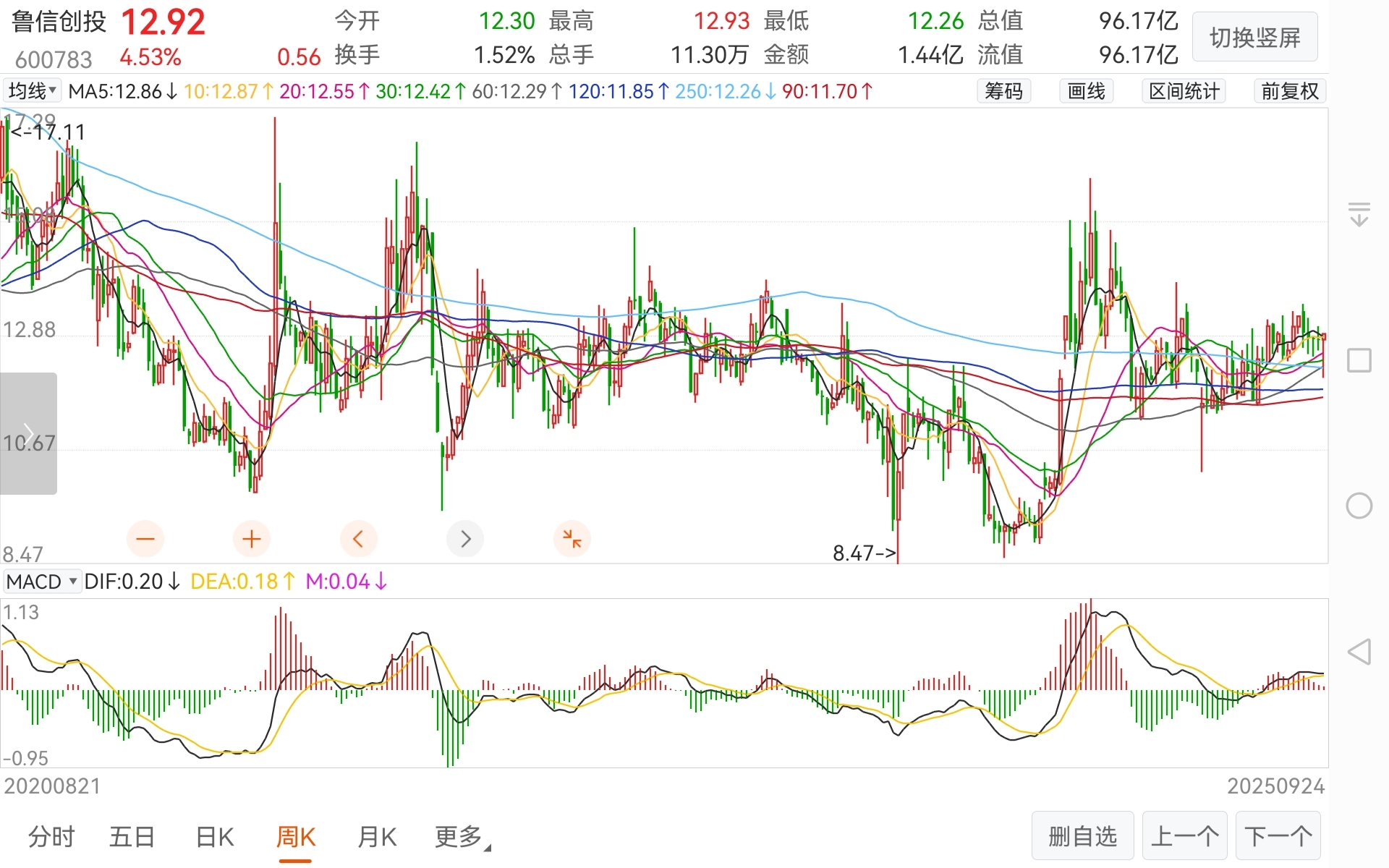The width and height of the screenshot is (1389, 868).
Task: Tap the MA 20:12.55 indicator value
Action: pos(325,91)
